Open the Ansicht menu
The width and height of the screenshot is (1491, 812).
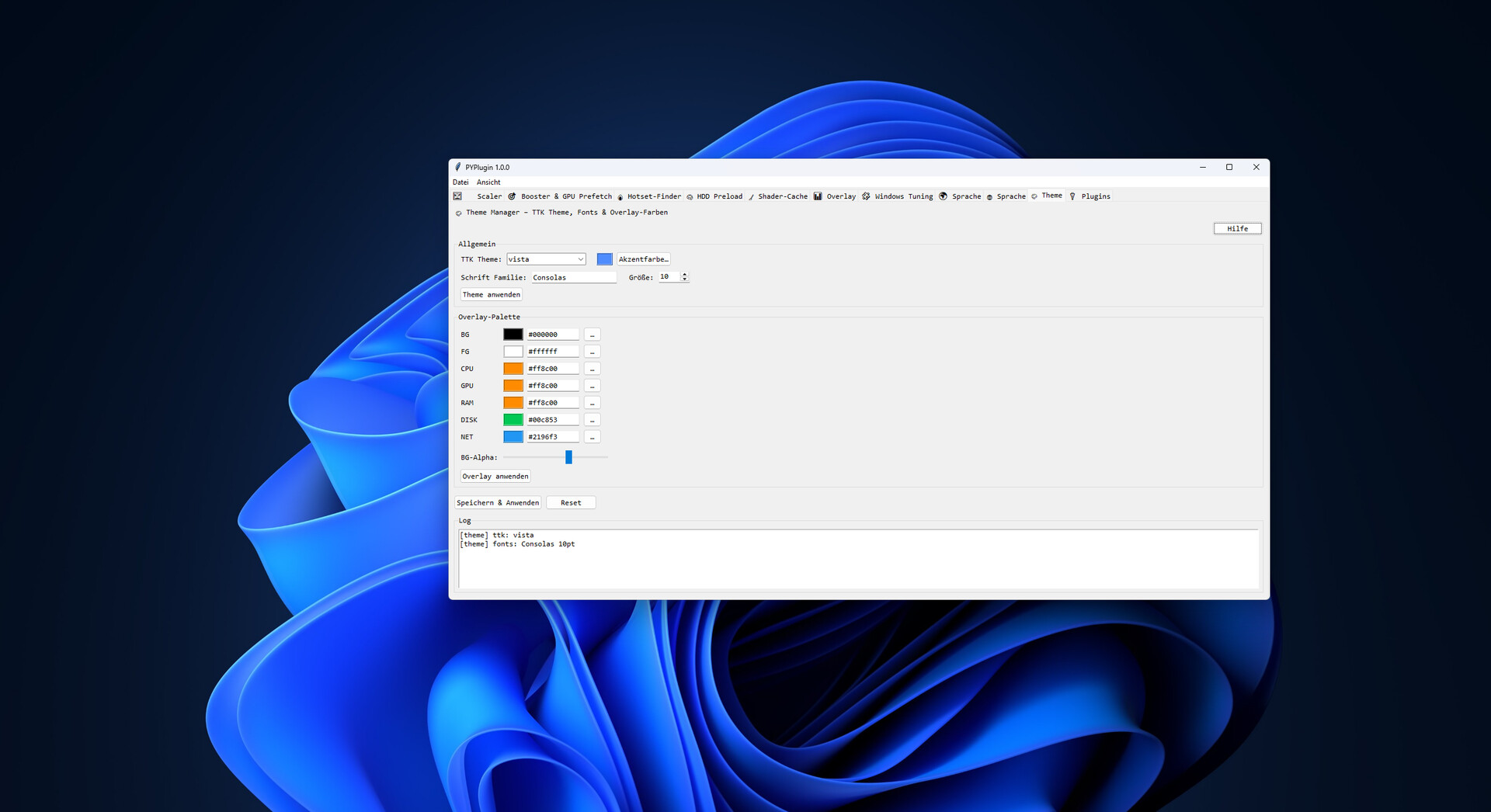pyautogui.click(x=488, y=182)
